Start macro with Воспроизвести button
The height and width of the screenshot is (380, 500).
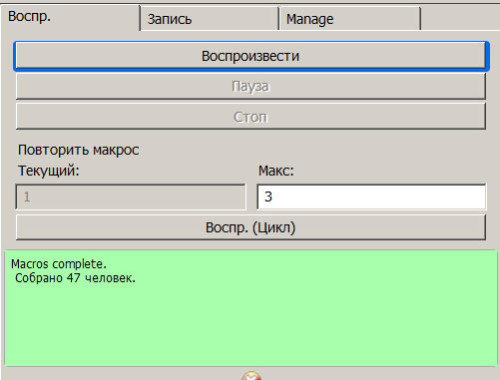[251, 56]
